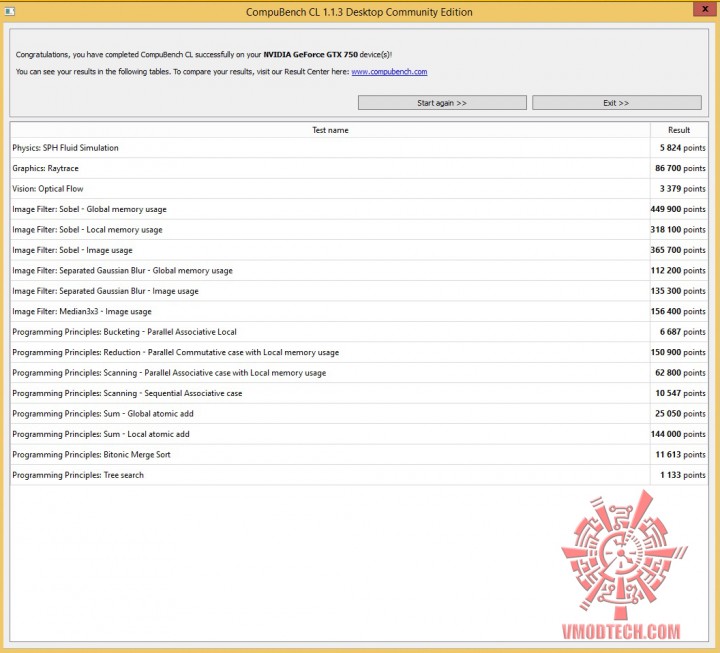Click the 144 000 points result
720x653 pixels.
coord(678,434)
